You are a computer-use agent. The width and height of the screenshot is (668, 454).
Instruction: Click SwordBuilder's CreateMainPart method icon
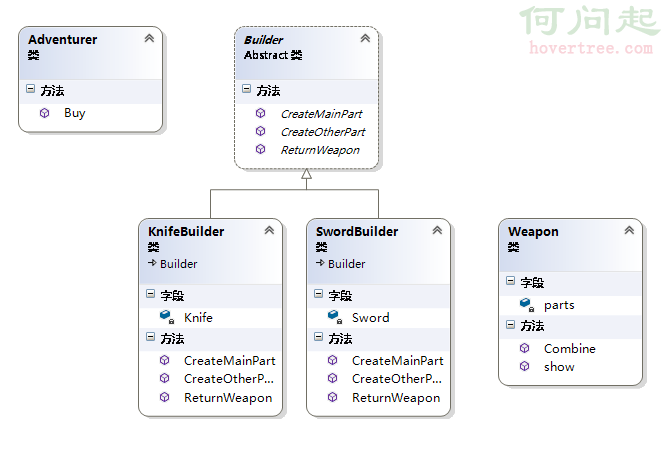coord(332,360)
